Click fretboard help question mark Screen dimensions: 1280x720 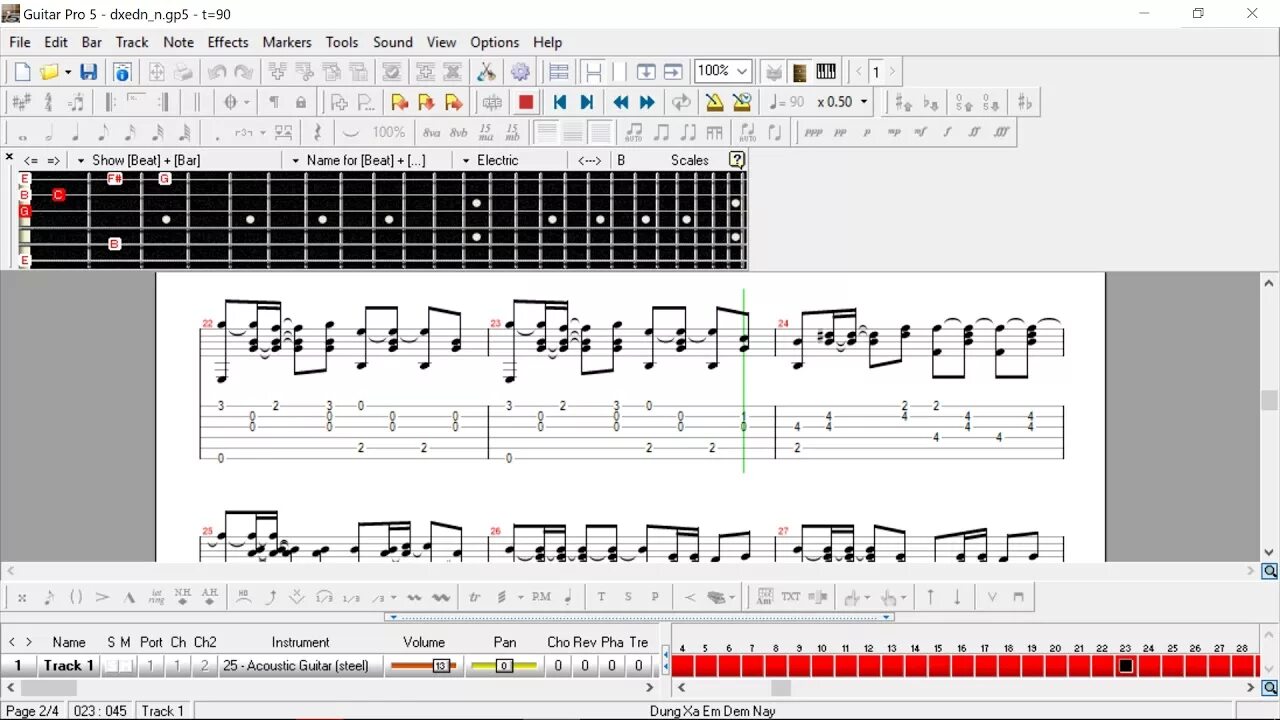pyautogui.click(x=737, y=160)
